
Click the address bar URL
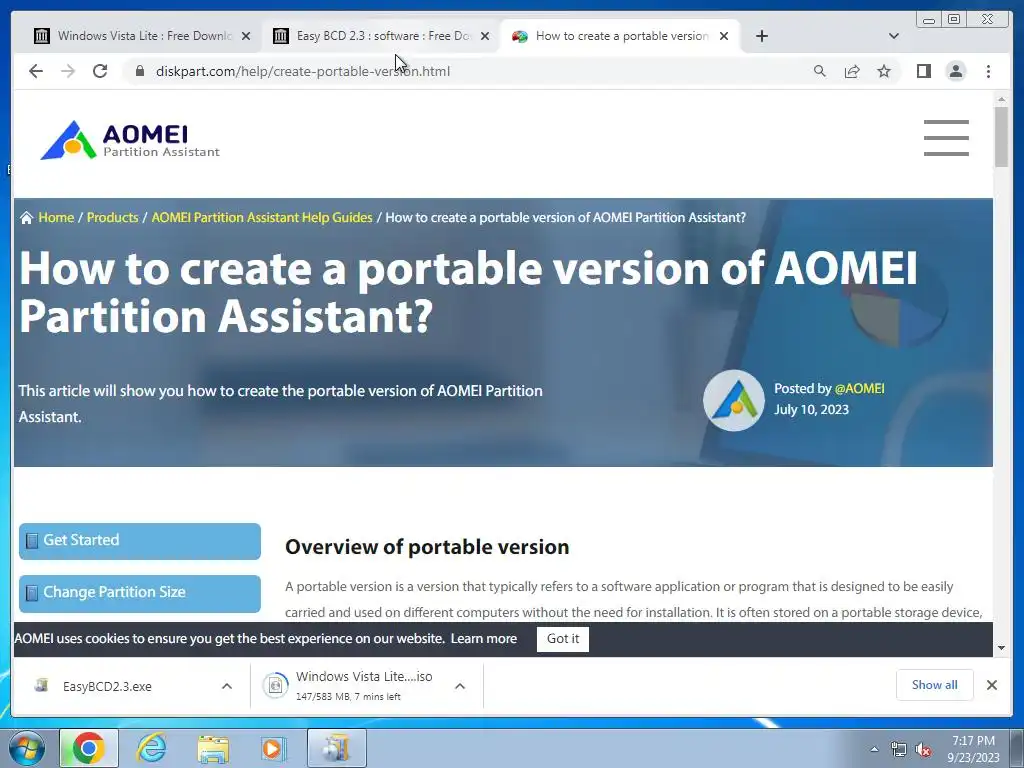303,71
